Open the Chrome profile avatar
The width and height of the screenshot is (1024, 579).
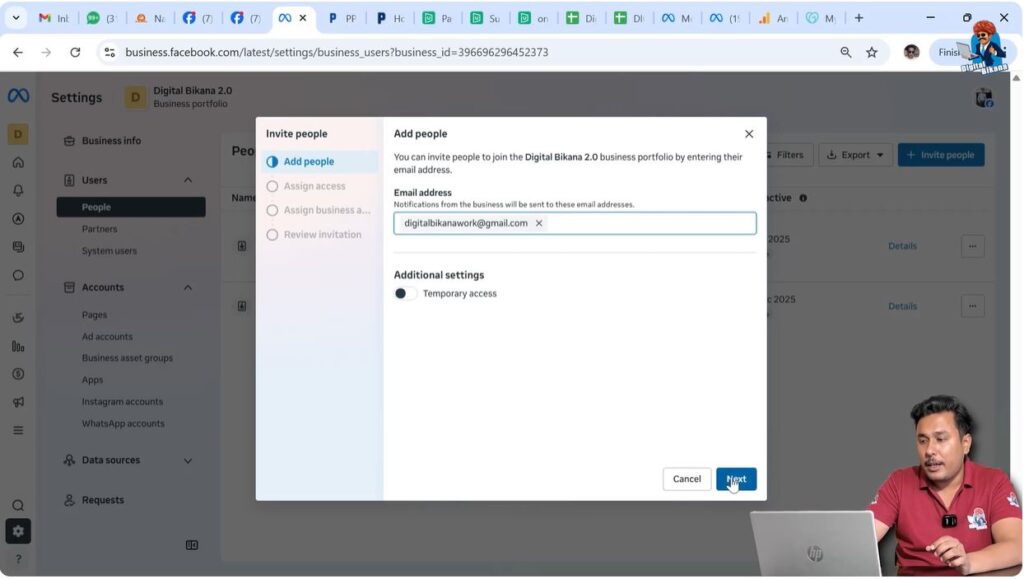pos(912,52)
